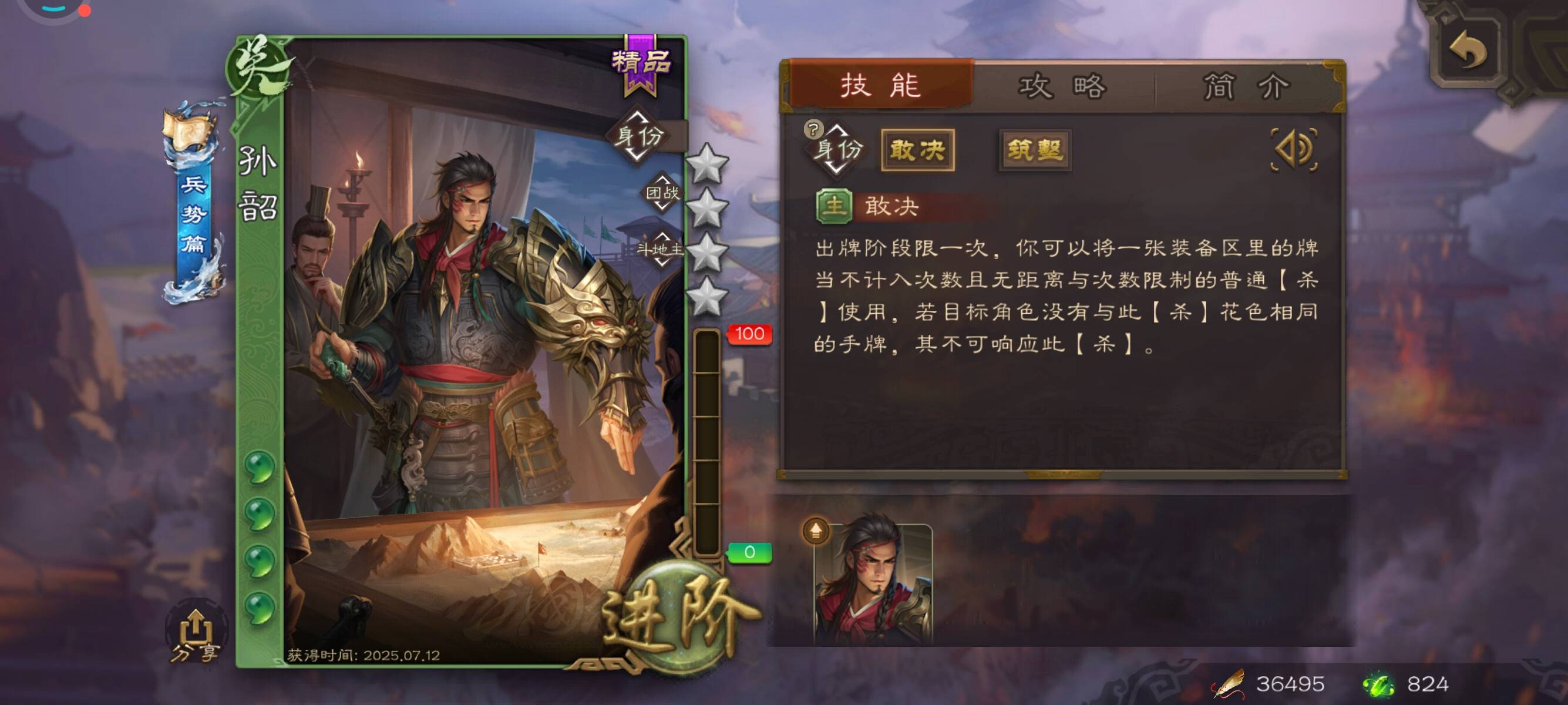This screenshot has width=1568, height=705.
Task: Select the 筑墅 skill toggle
Action: (x=1035, y=150)
